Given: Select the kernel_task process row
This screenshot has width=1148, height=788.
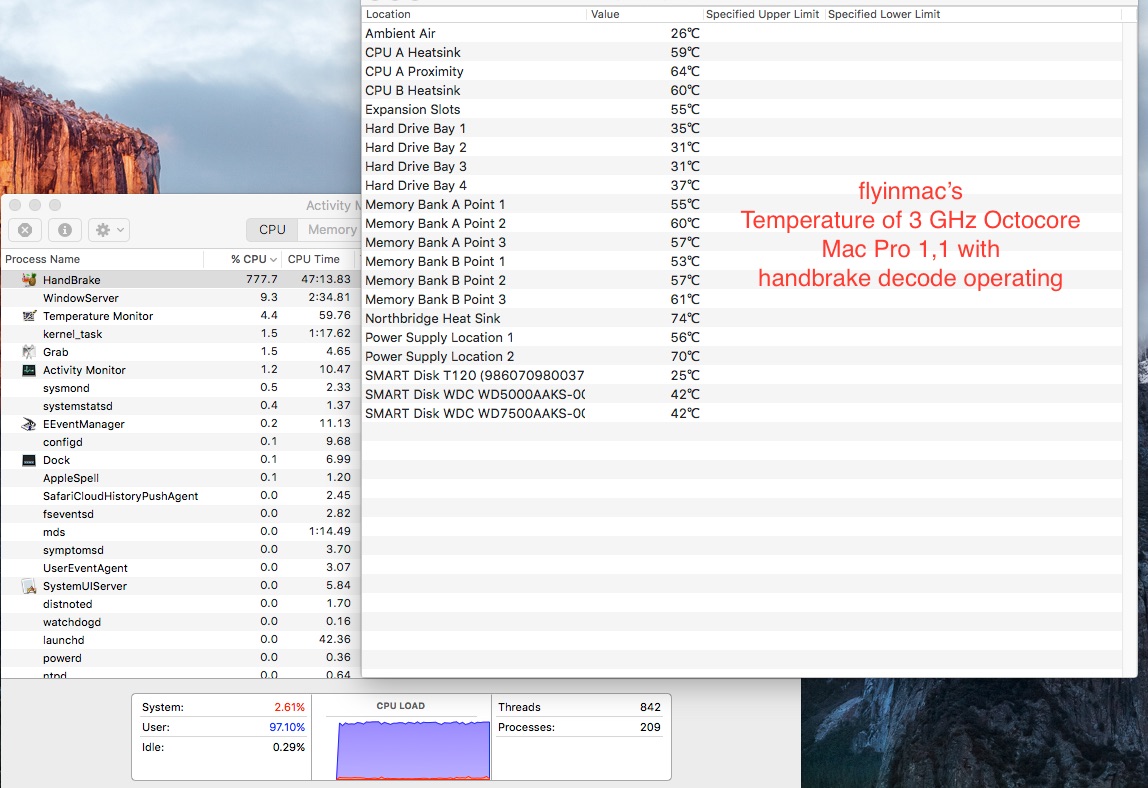Looking at the screenshot, I should 179,334.
